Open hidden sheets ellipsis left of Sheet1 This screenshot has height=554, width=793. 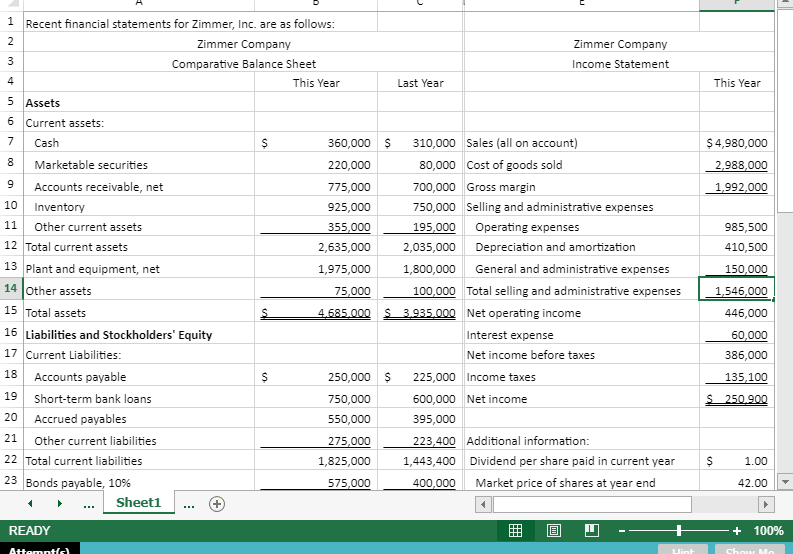[x=89, y=504]
